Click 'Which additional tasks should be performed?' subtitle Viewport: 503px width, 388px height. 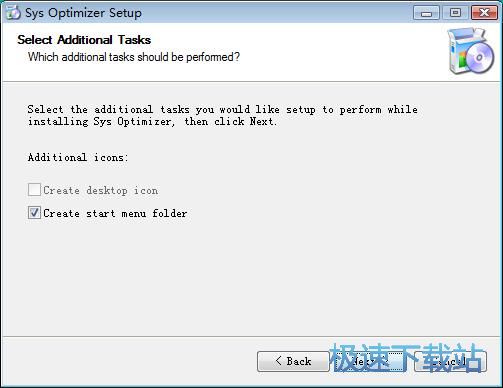point(134,57)
